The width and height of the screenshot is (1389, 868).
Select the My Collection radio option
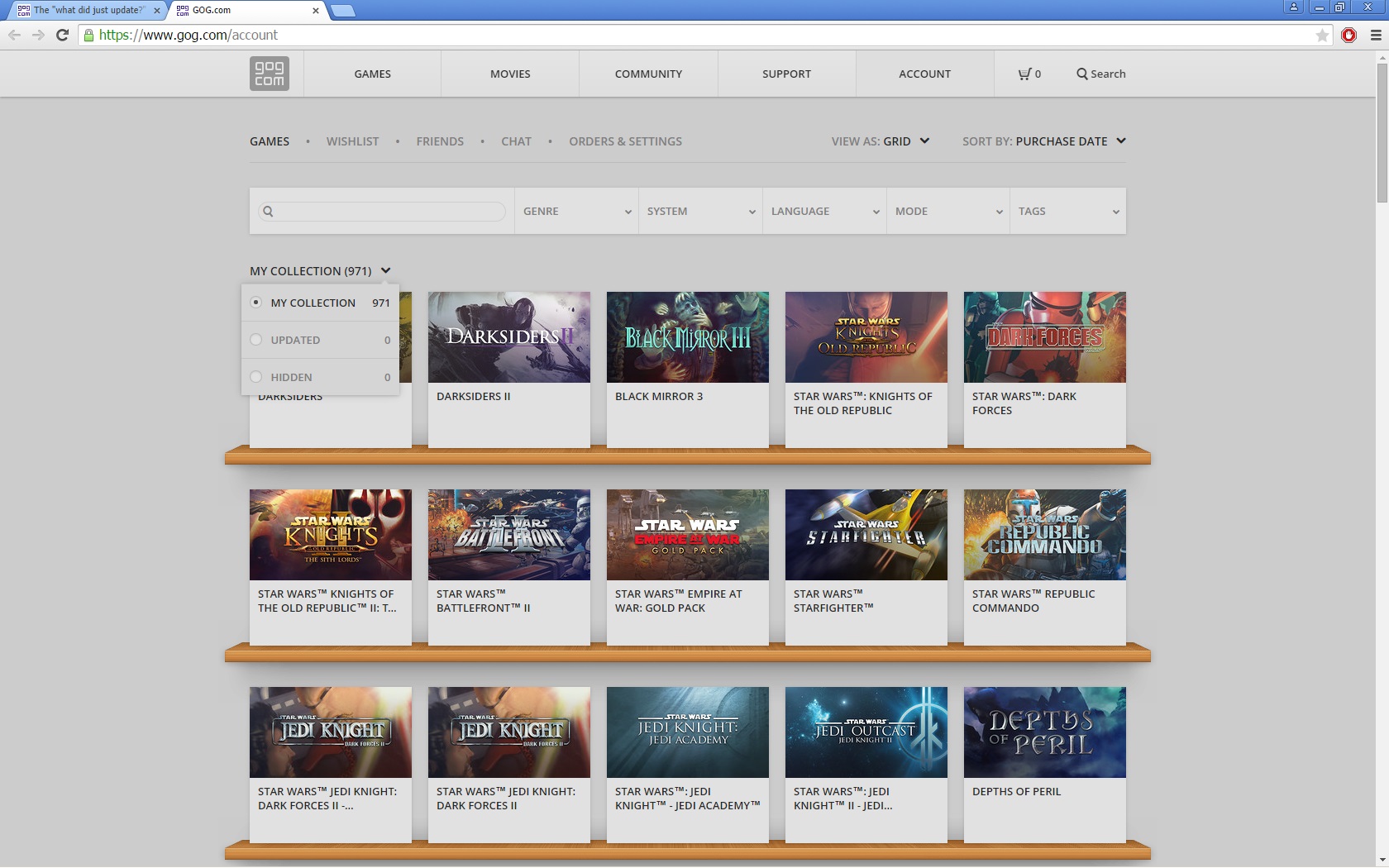pos(256,303)
